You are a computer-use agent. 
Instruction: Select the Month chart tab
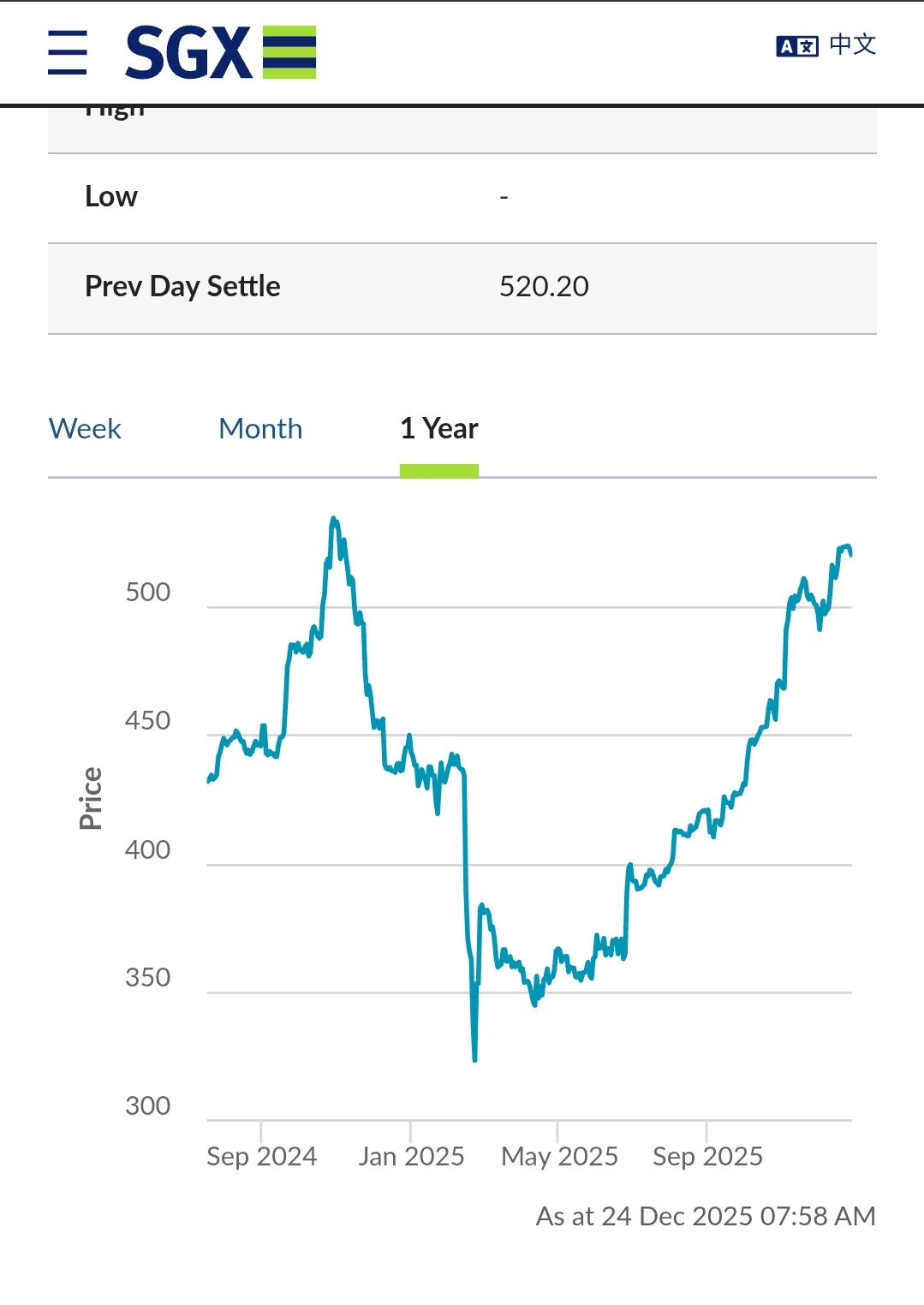pyautogui.click(x=260, y=428)
